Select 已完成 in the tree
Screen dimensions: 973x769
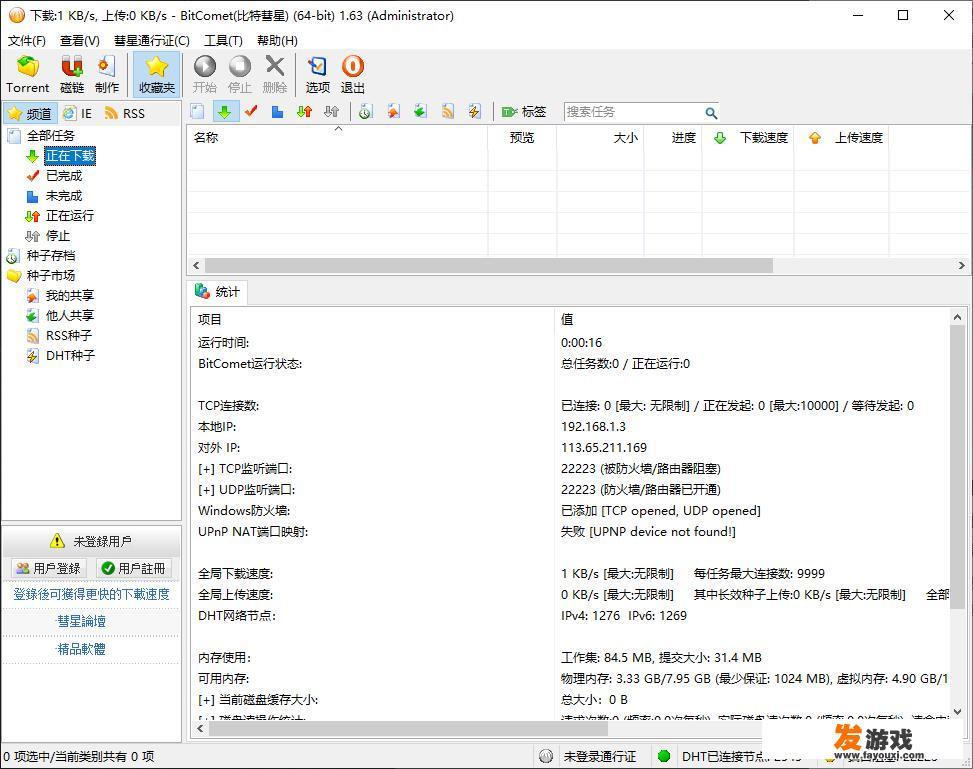(64, 176)
